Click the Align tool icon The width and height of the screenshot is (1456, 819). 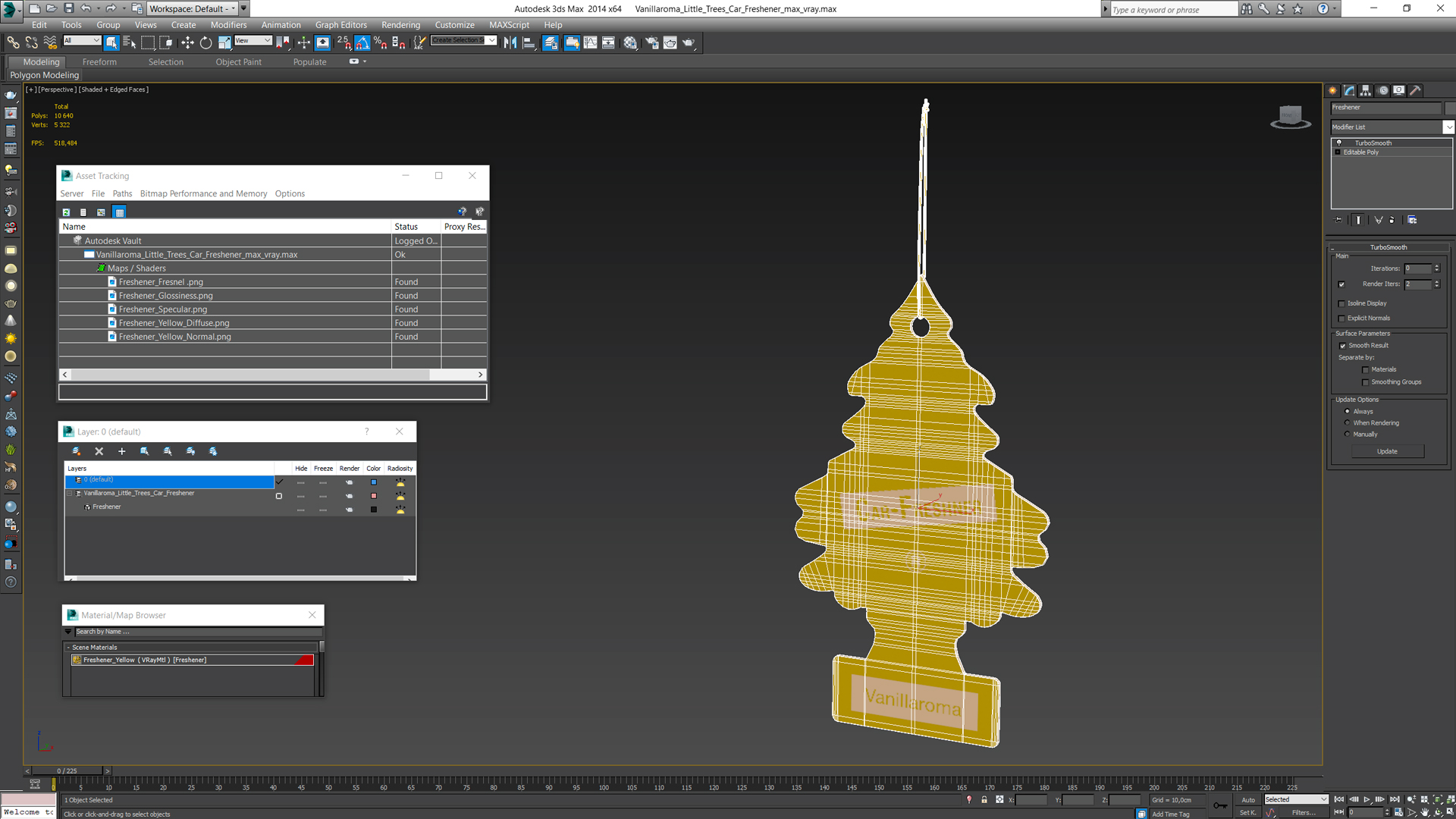(529, 42)
